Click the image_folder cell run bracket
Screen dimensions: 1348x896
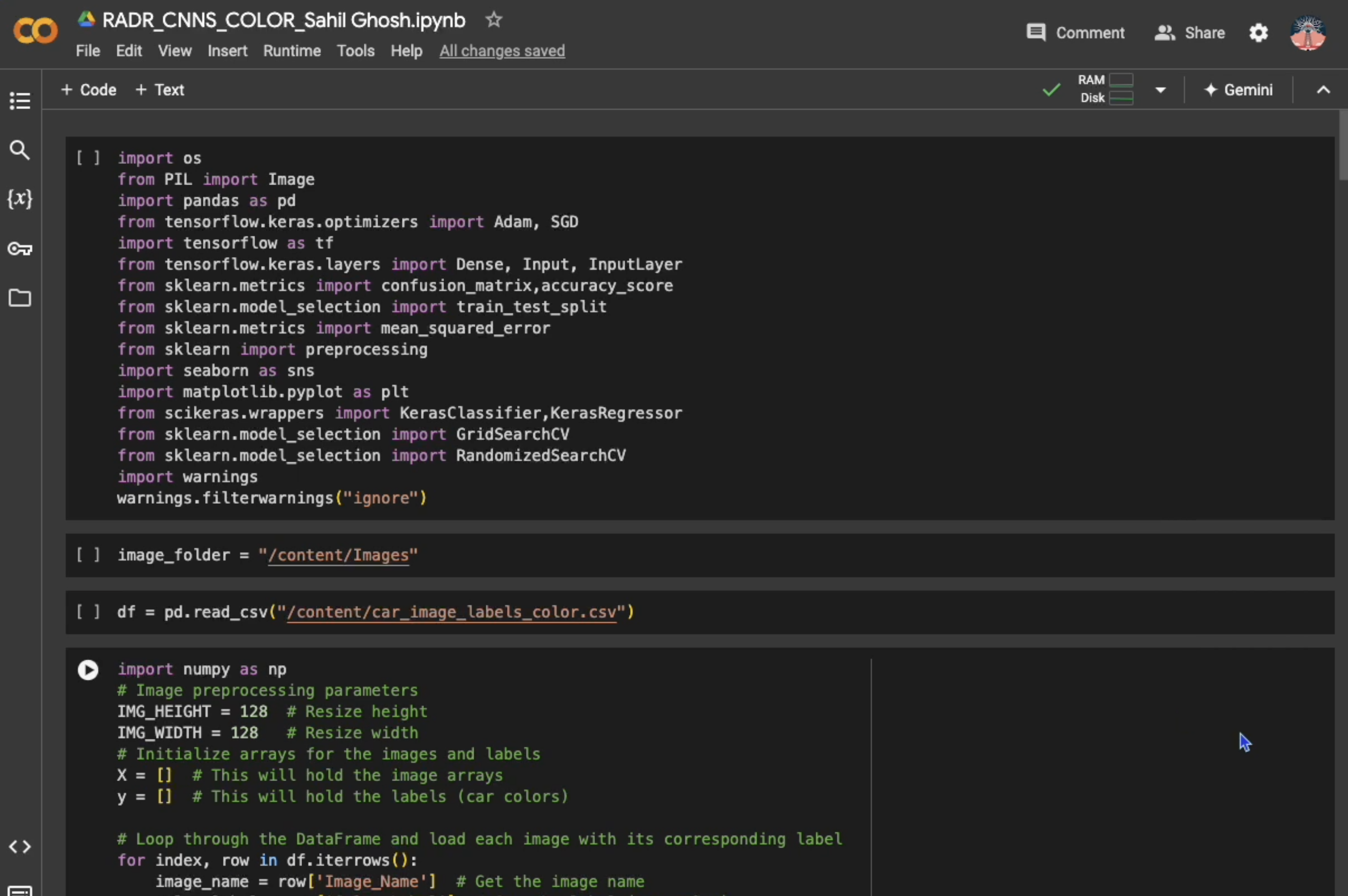[89, 555]
